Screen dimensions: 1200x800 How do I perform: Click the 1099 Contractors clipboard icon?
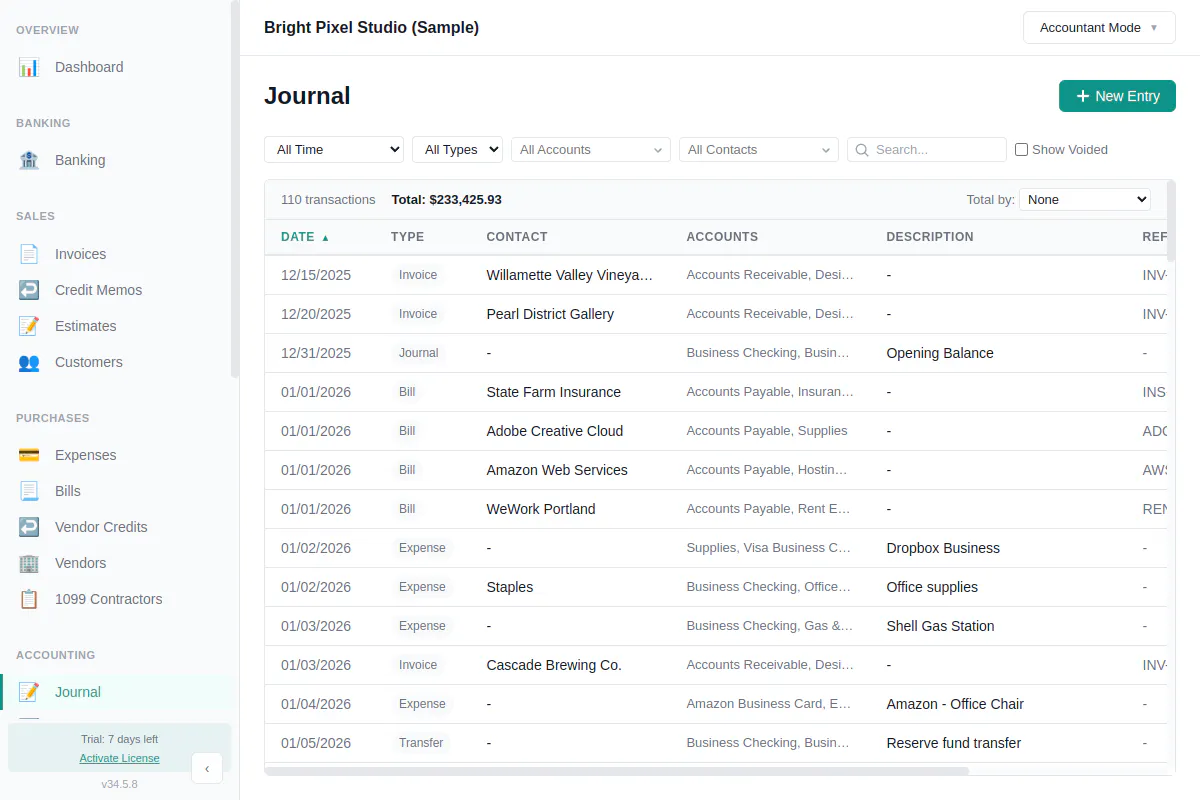click(x=29, y=599)
